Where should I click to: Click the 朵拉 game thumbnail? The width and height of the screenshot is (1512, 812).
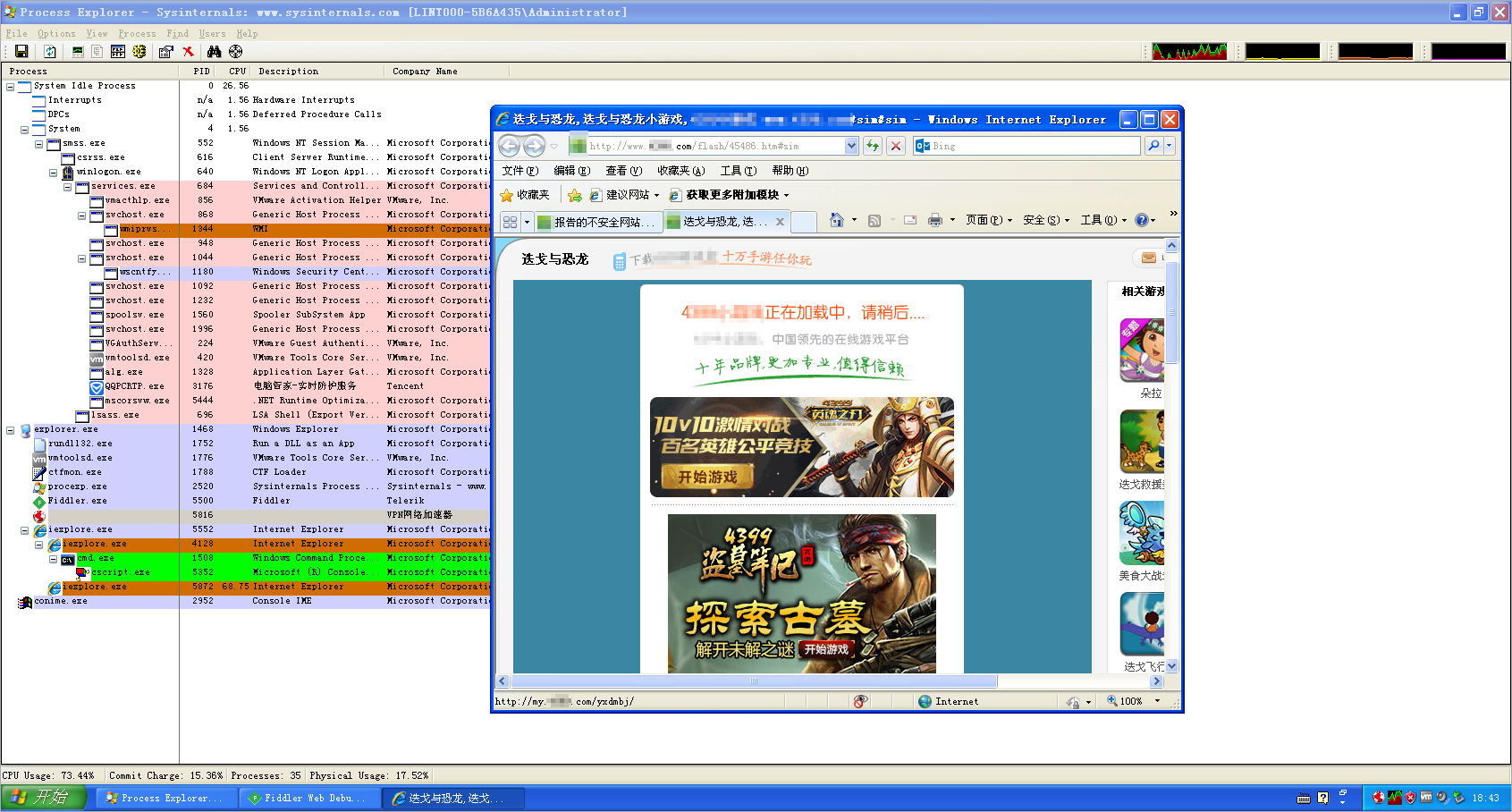pyautogui.click(x=1143, y=349)
